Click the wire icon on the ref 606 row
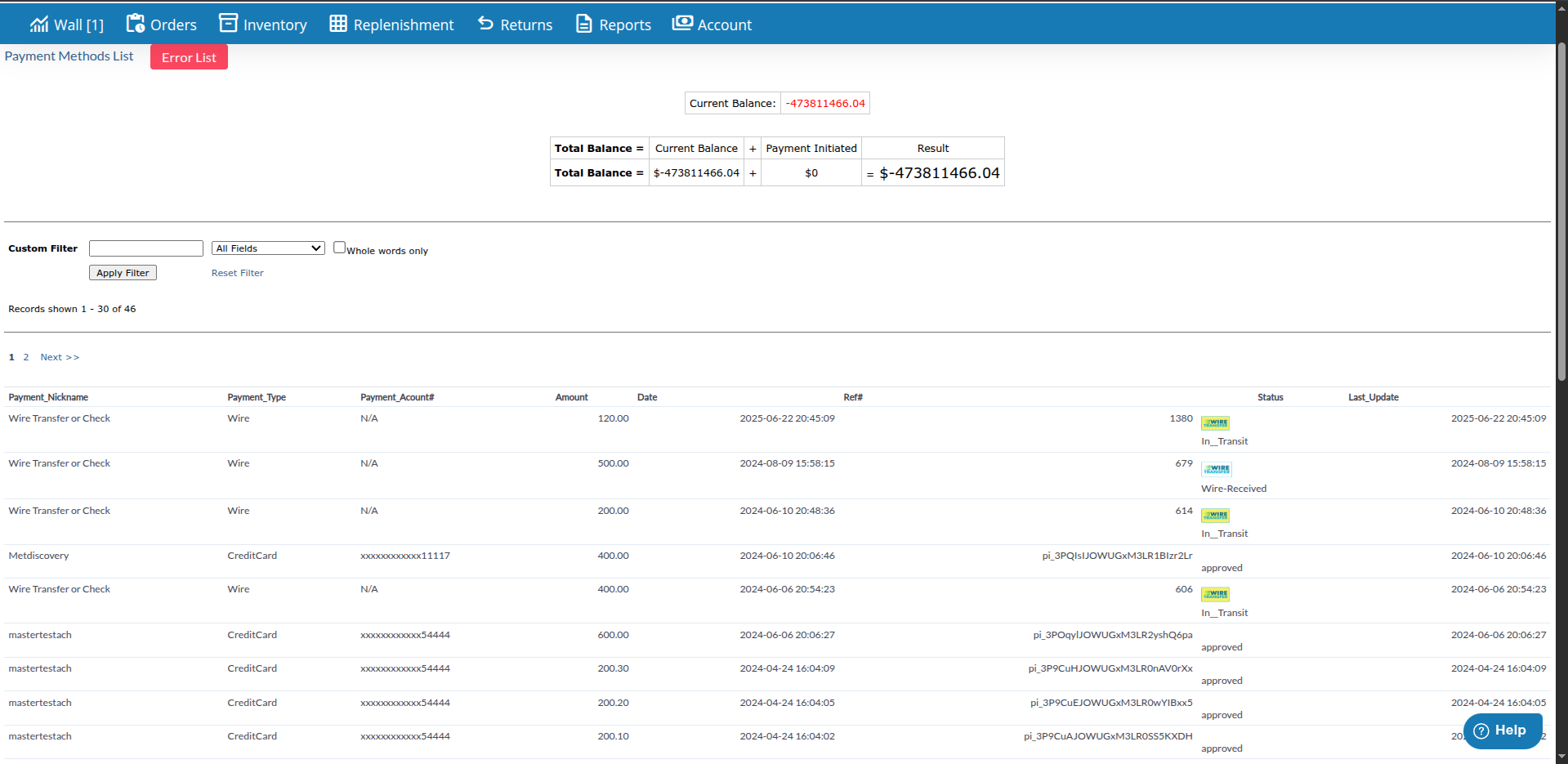Screen dimensions: 1568x764 [x=1215, y=594]
